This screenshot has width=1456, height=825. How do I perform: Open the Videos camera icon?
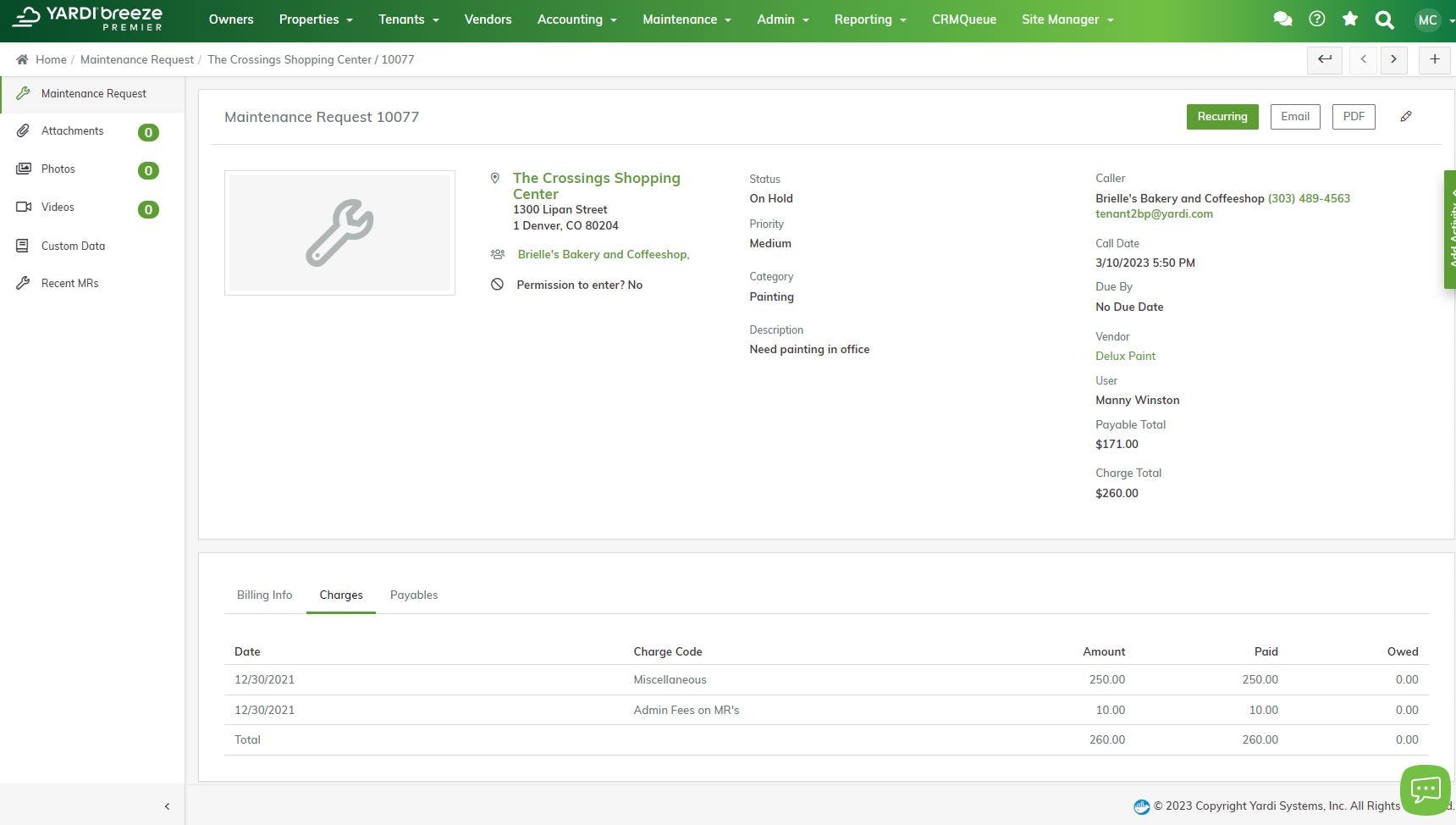click(23, 207)
